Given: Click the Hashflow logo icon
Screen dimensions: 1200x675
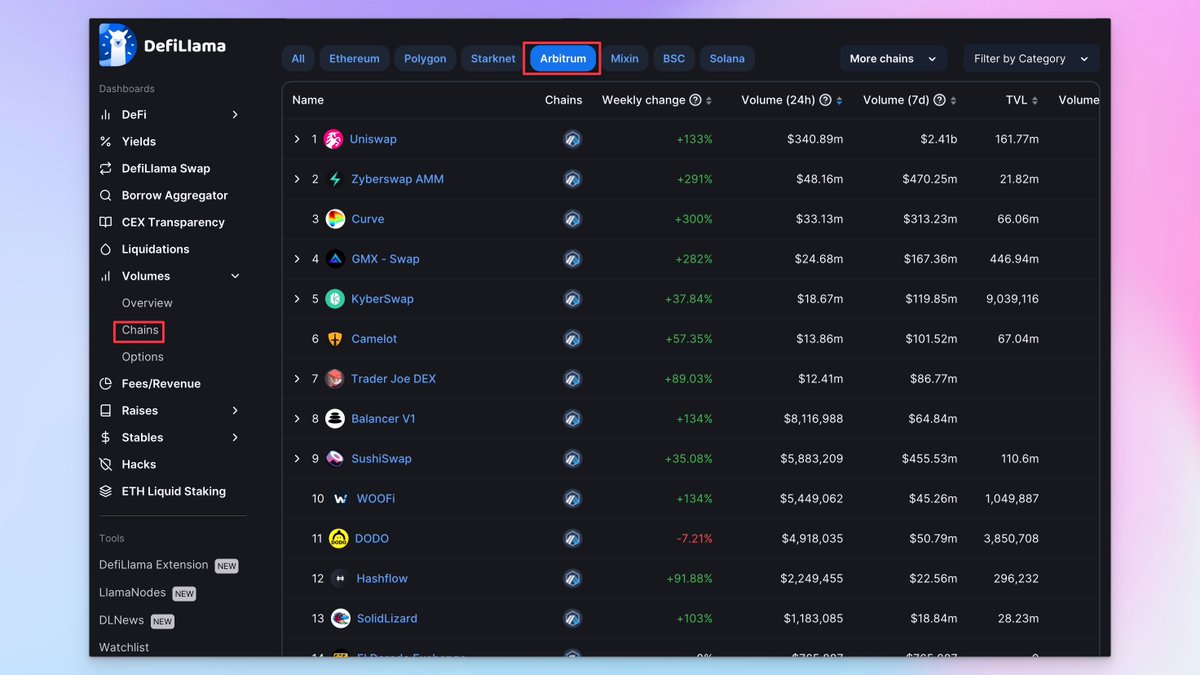Looking at the screenshot, I should [340, 579].
